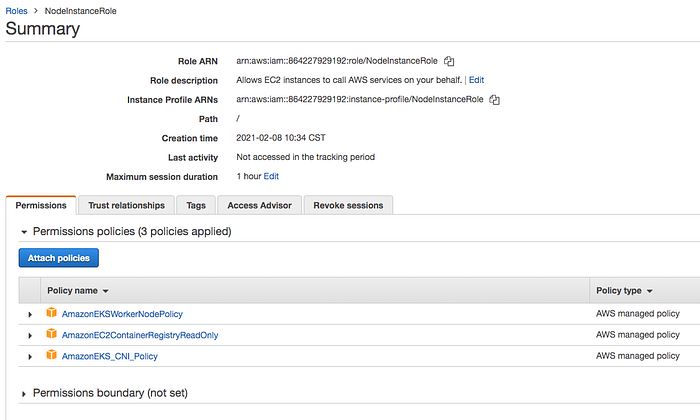Go back to Roles breadcrumb link
The image size is (700, 420).
point(16,11)
